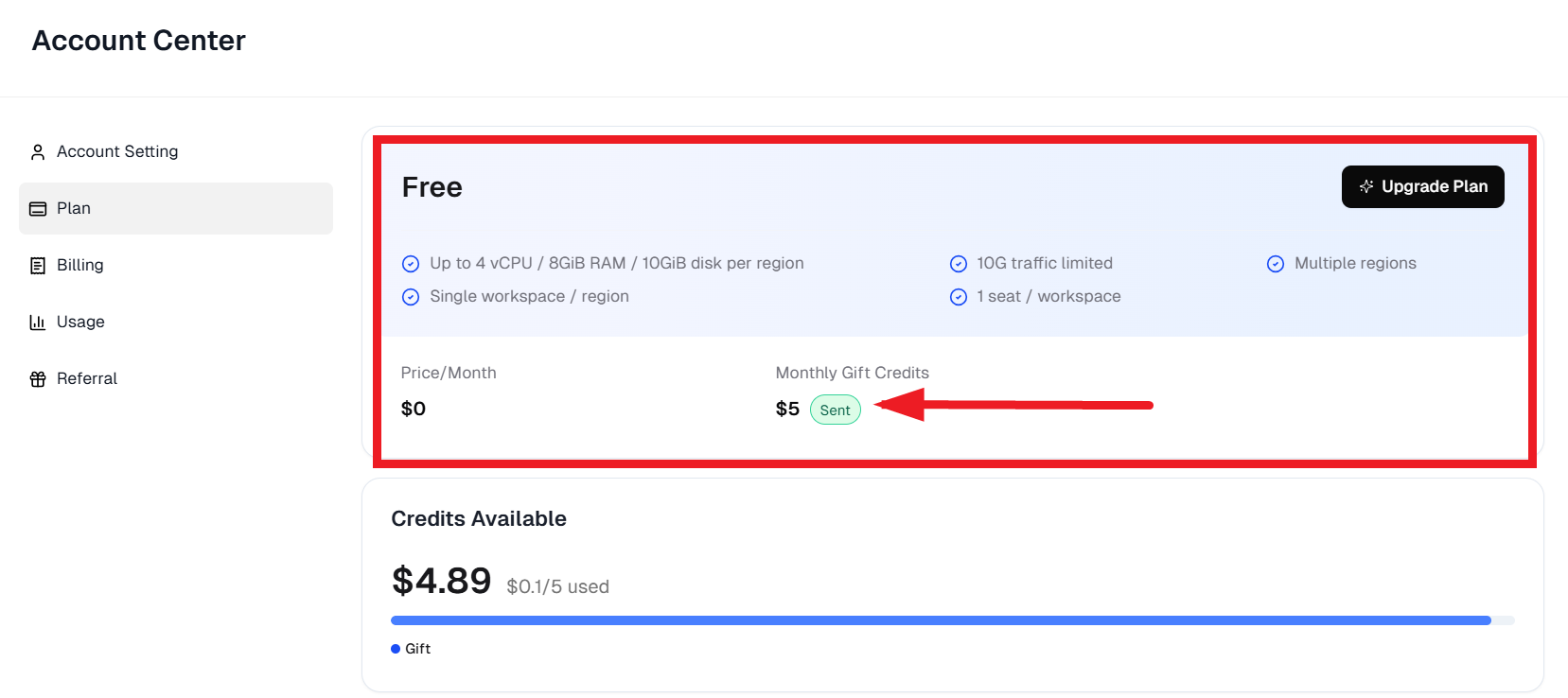Screen dimensions: 1568x698
Task: Click the Usage bar chart icon
Action: [x=38, y=323]
